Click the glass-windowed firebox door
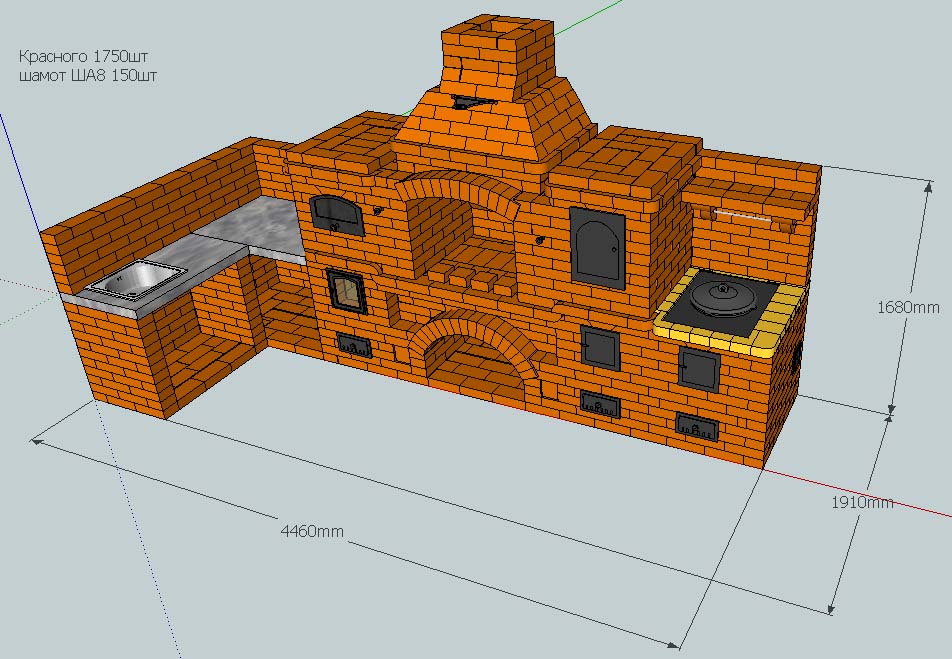Screen dimensions: 952x659 point(346,290)
